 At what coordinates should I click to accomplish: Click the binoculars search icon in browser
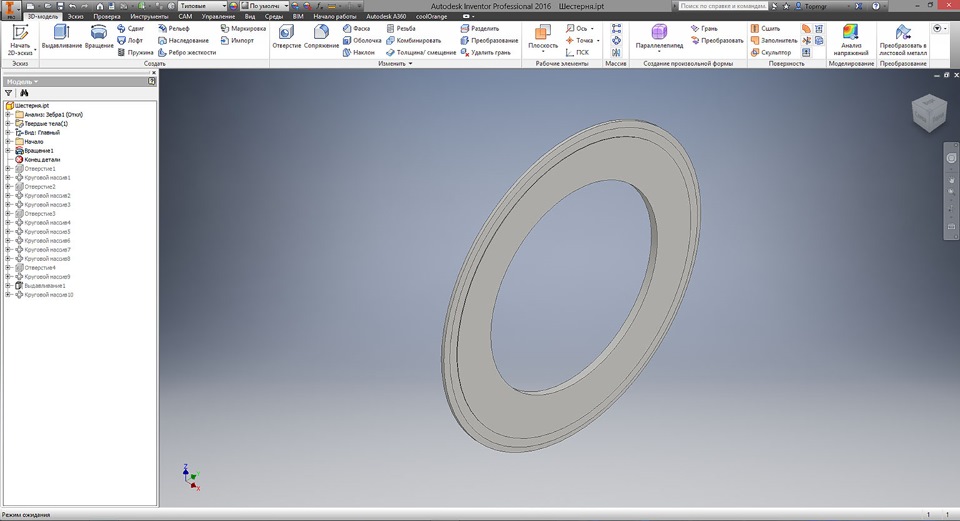coord(24,92)
